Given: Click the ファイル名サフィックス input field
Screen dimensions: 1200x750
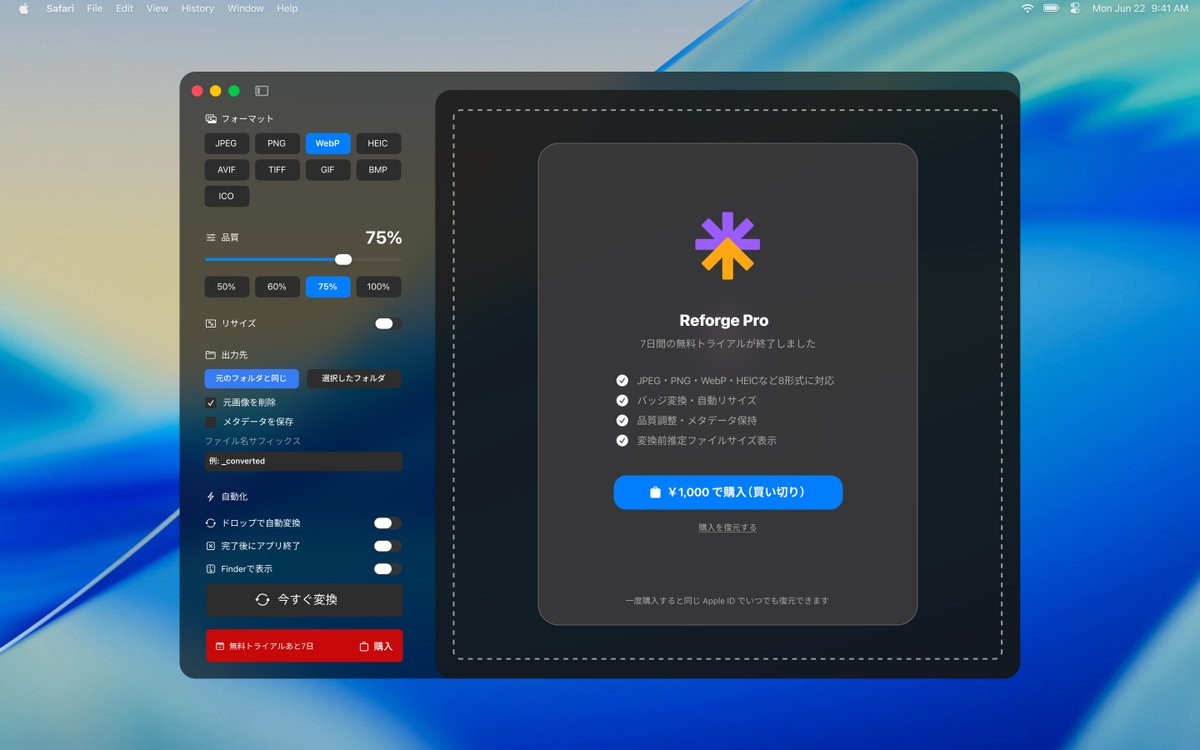Looking at the screenshot, I should 304,461.
